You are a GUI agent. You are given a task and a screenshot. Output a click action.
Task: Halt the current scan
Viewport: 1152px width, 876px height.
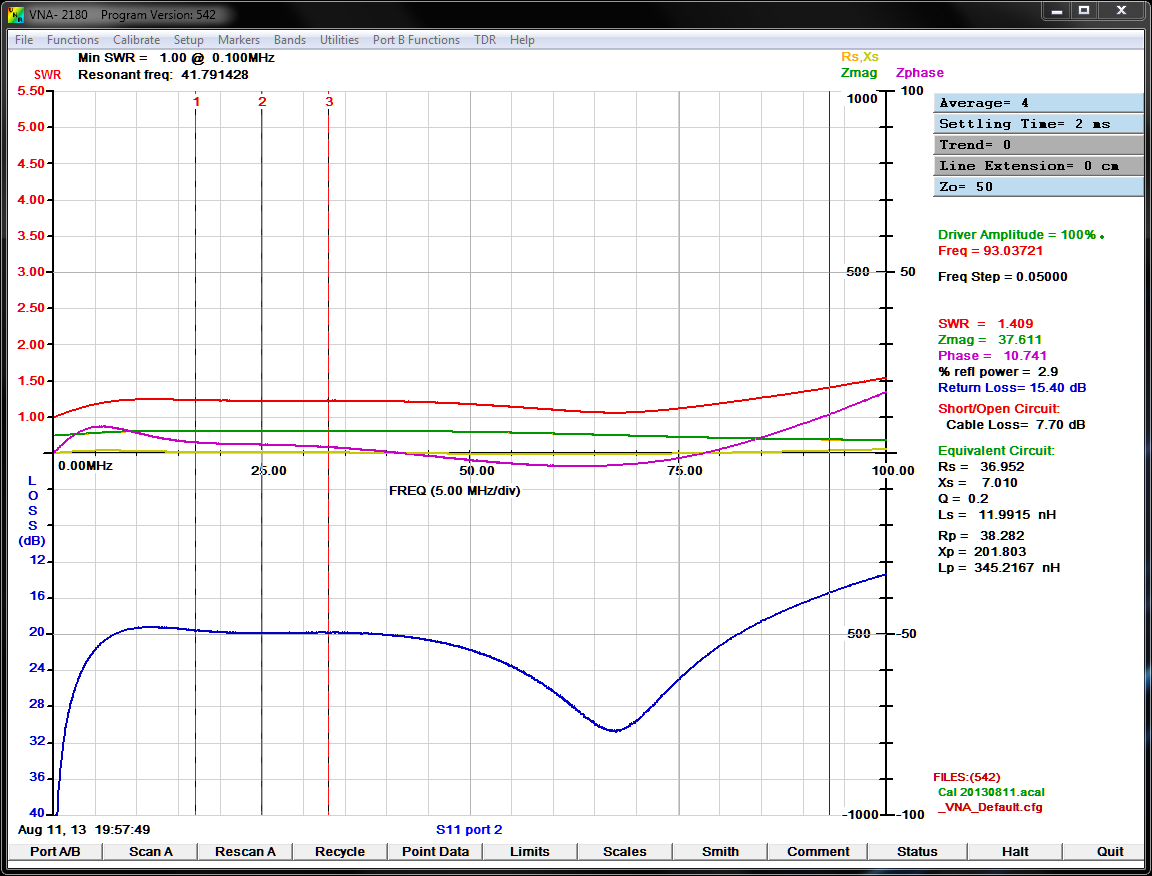[x=1015, y=852]
